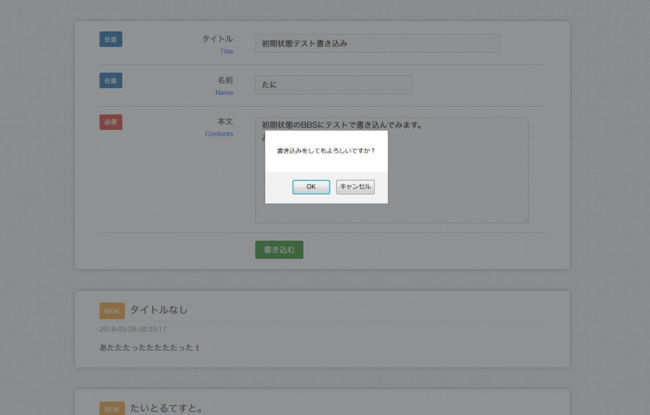Click the 2018-03-28 post timestamp

(133, 328)
